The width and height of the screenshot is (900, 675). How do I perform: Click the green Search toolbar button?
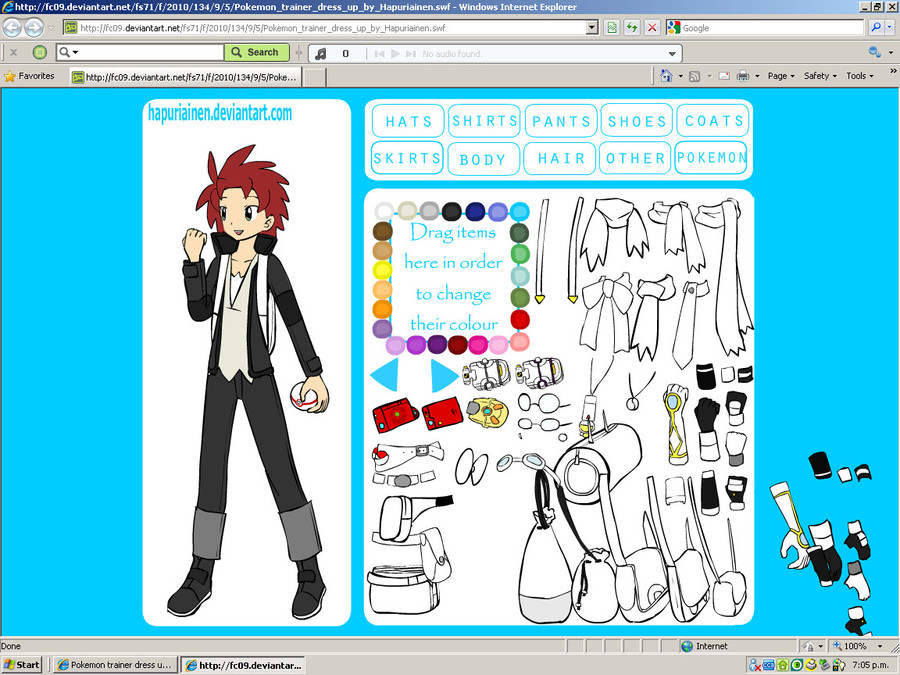click(x=257, y=52)
